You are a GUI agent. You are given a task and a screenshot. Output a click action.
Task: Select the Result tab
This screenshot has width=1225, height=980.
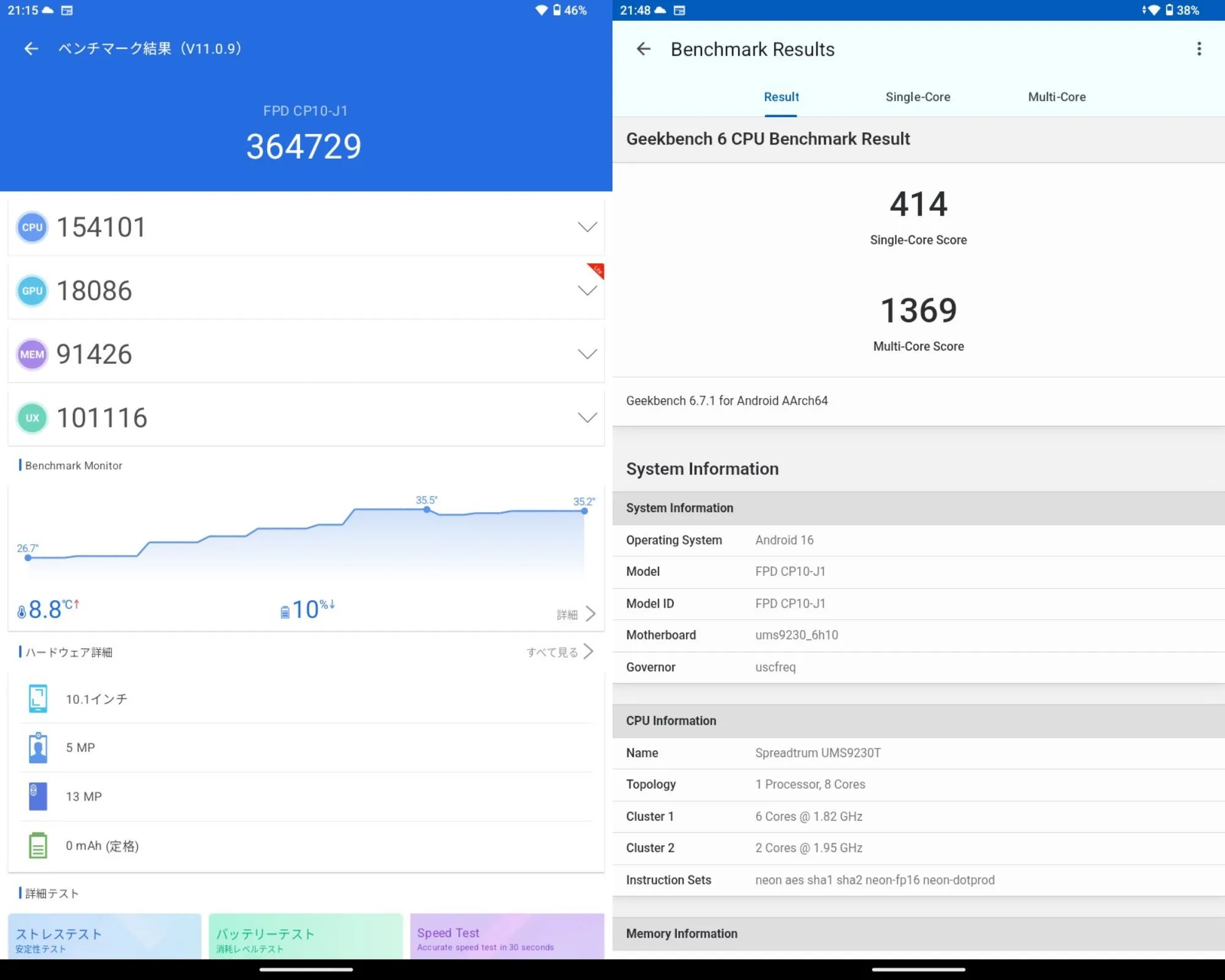pyautogui.click(x=781, y=97)
